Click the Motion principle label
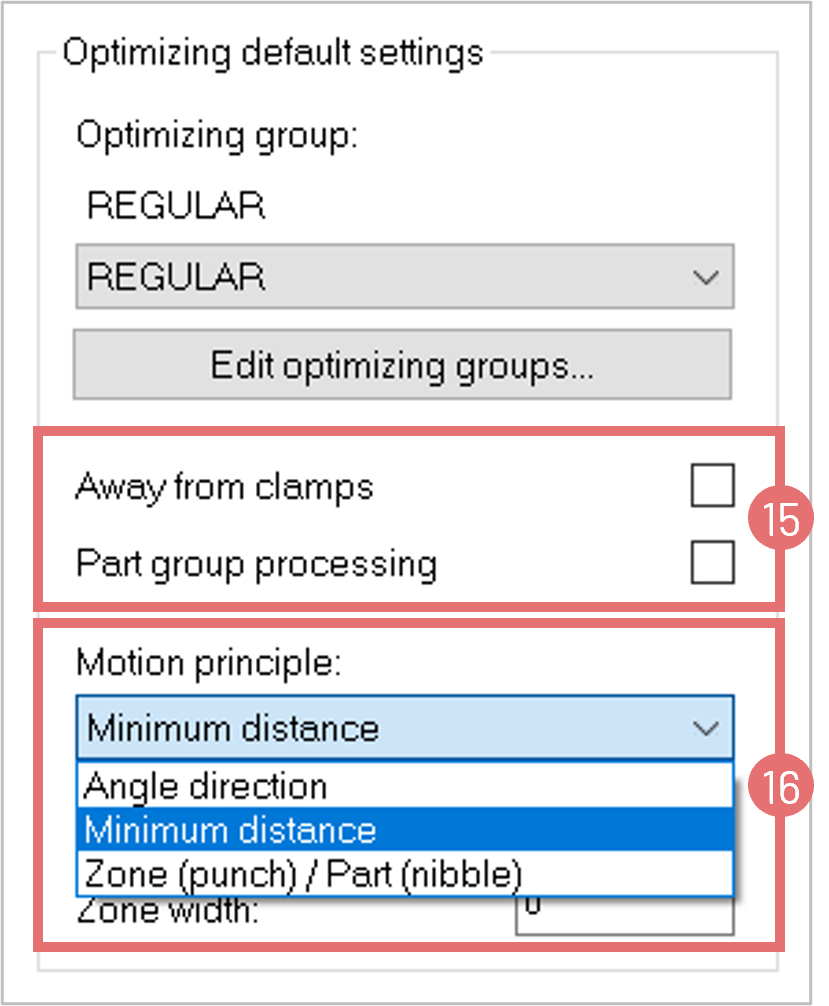 (x=208, y=661)
